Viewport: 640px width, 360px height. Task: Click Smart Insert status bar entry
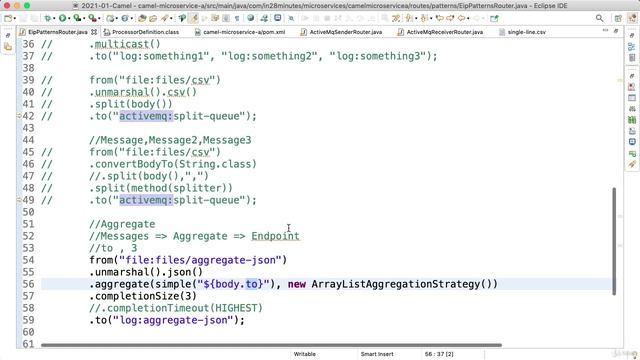coord(377,354)
